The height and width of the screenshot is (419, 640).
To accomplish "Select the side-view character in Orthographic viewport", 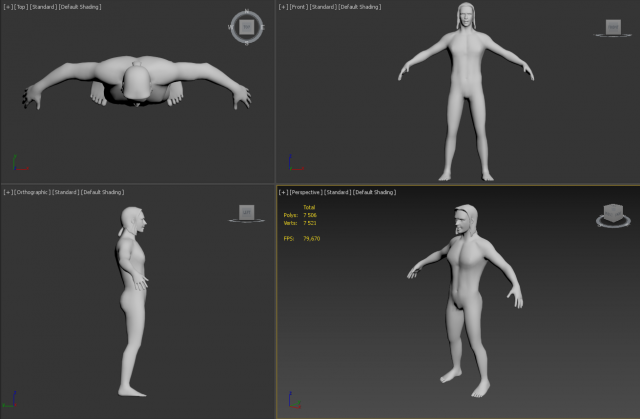I will tap(133, 302).
